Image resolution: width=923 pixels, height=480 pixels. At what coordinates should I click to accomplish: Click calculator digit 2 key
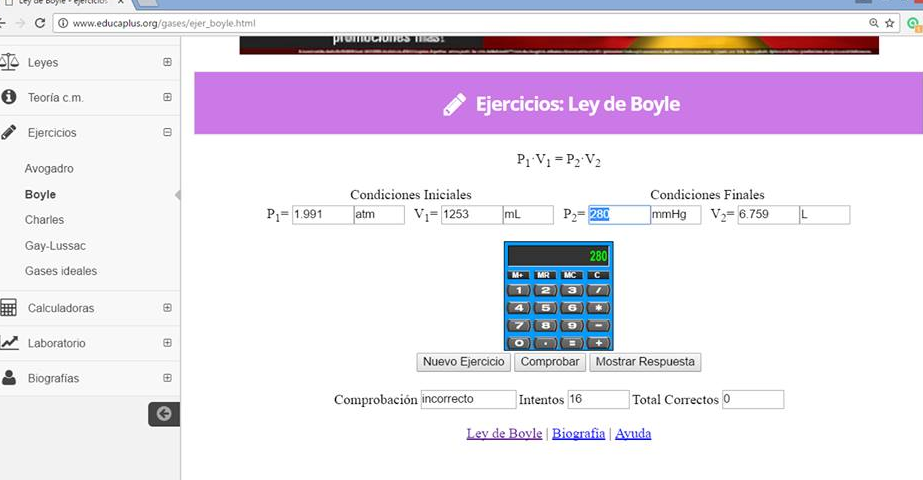tap(545, 290)
